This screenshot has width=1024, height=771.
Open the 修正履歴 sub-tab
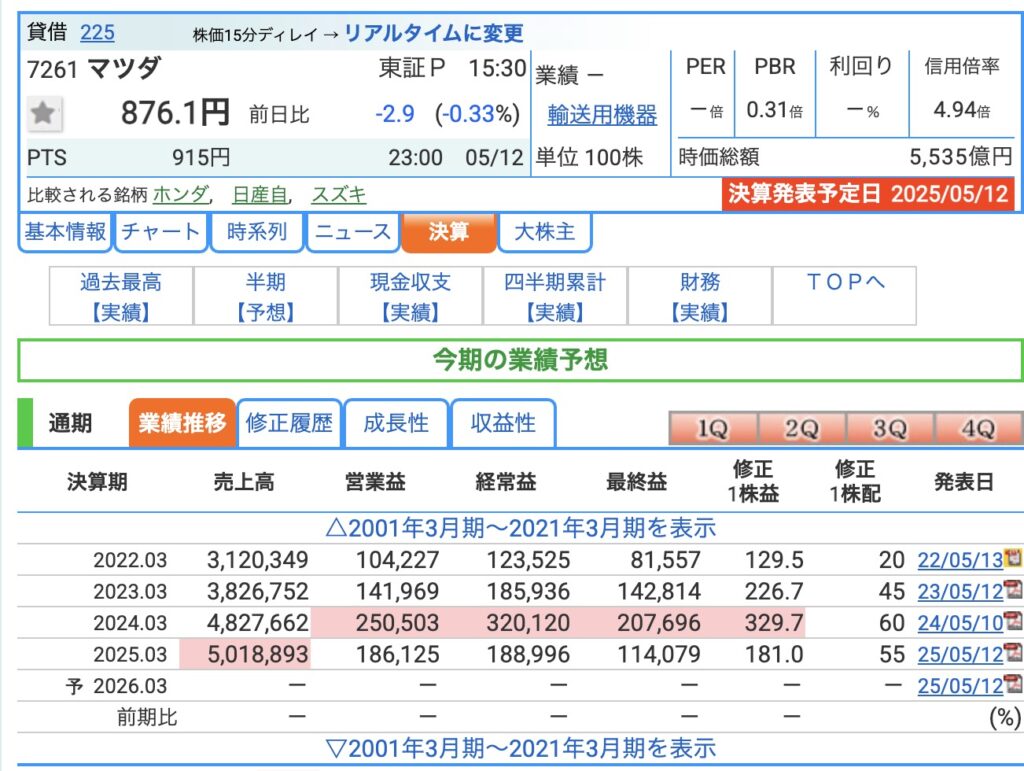[289, 423]
